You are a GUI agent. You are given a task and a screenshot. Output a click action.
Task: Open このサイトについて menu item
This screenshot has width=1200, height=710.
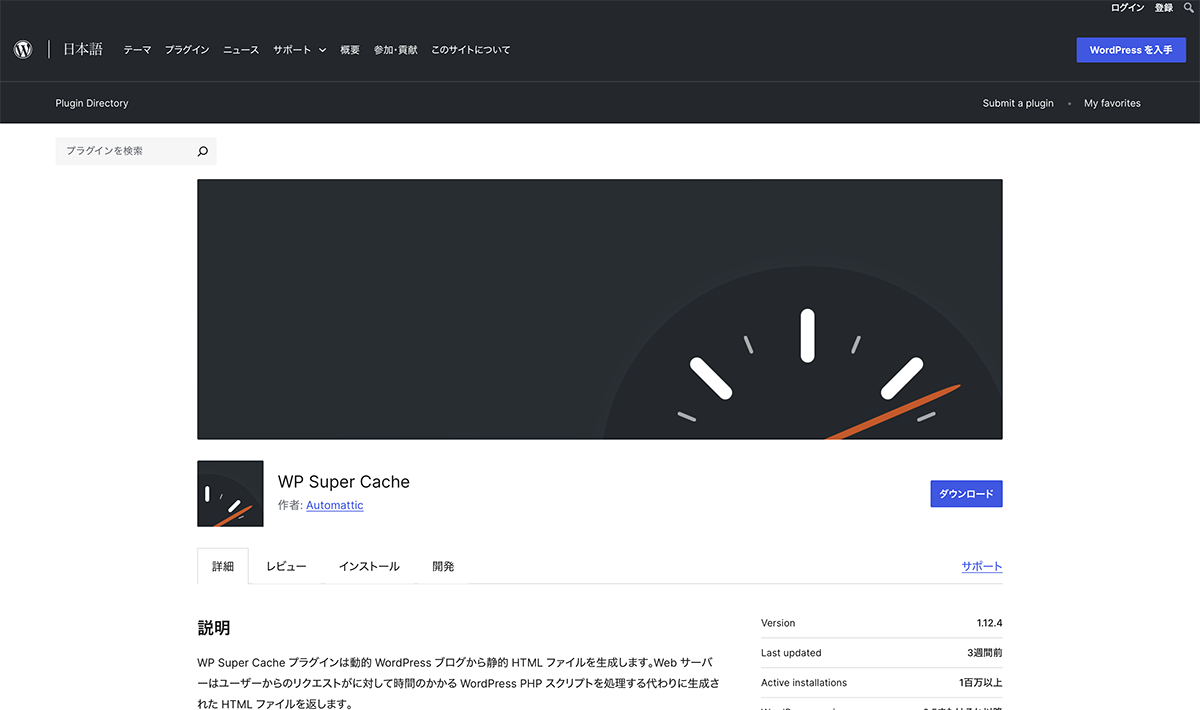(470, 50)
